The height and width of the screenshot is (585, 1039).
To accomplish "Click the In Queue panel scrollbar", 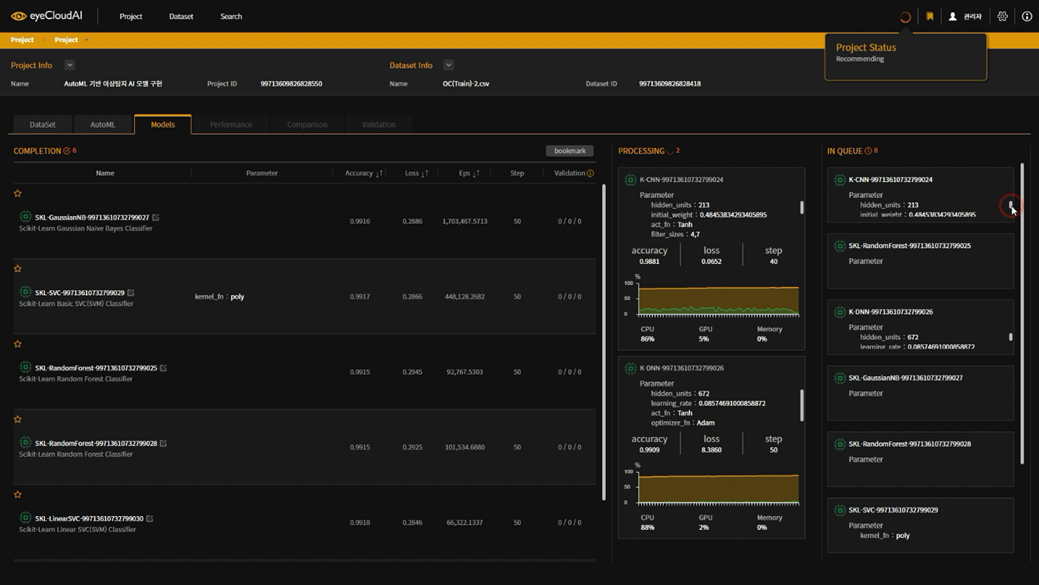I will [x=1022, y=312].
